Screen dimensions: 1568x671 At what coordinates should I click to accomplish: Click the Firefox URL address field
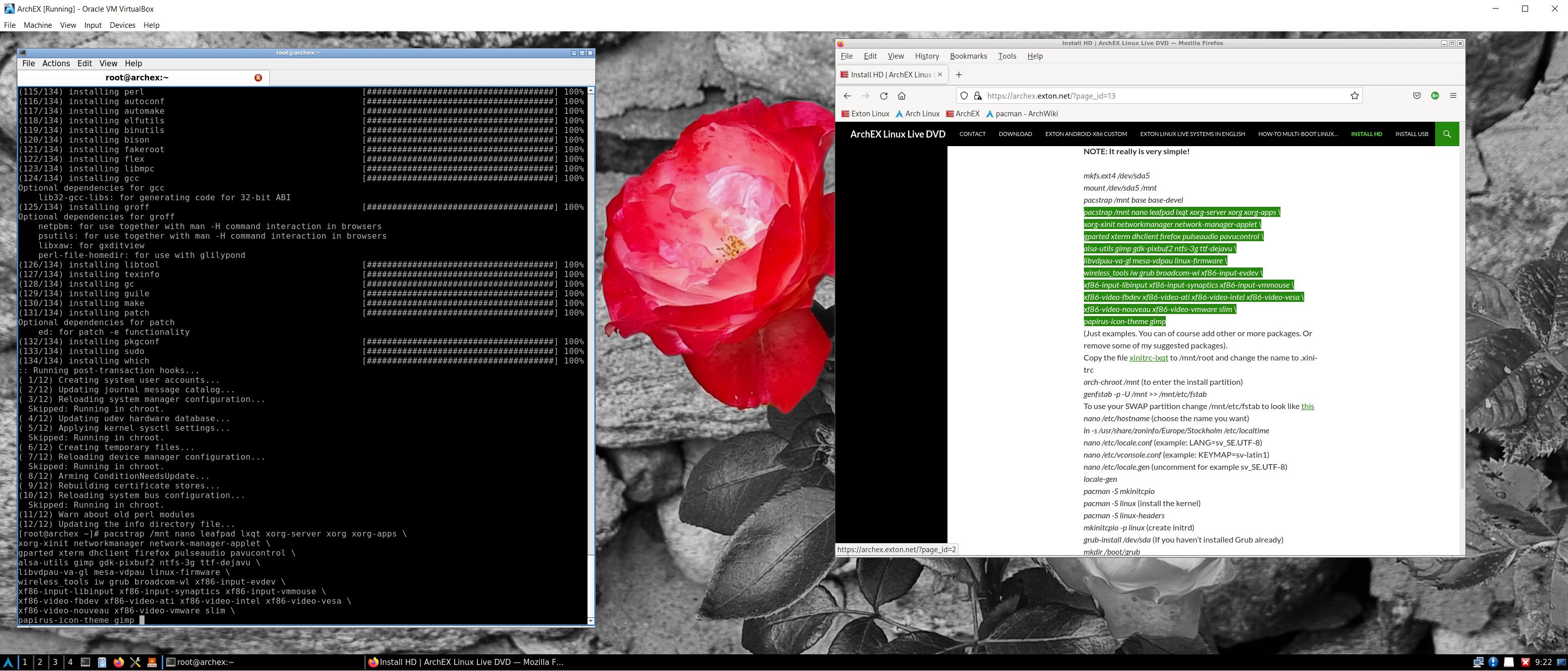(x=1157, y=96)
